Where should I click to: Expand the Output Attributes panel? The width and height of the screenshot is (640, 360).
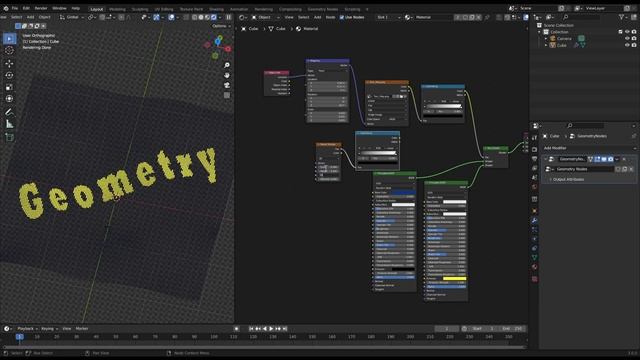pyautogui.click(x=568, y=180)
